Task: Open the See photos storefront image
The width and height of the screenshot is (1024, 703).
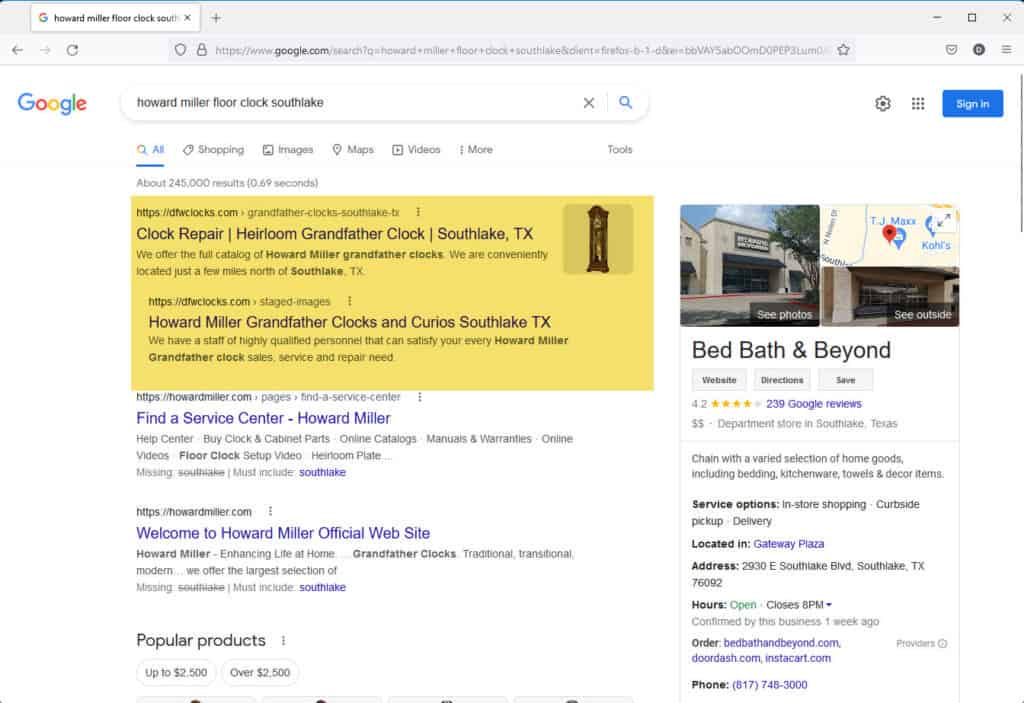Action: coord(749,265)
